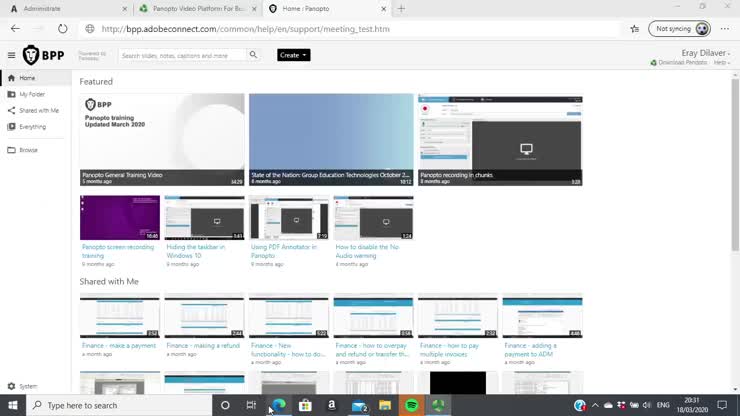The width and height of the screenshot is (740, 416).
Task: Open My Folder in the sidebar
Action: pyautogui.click(x=31, y=94)
